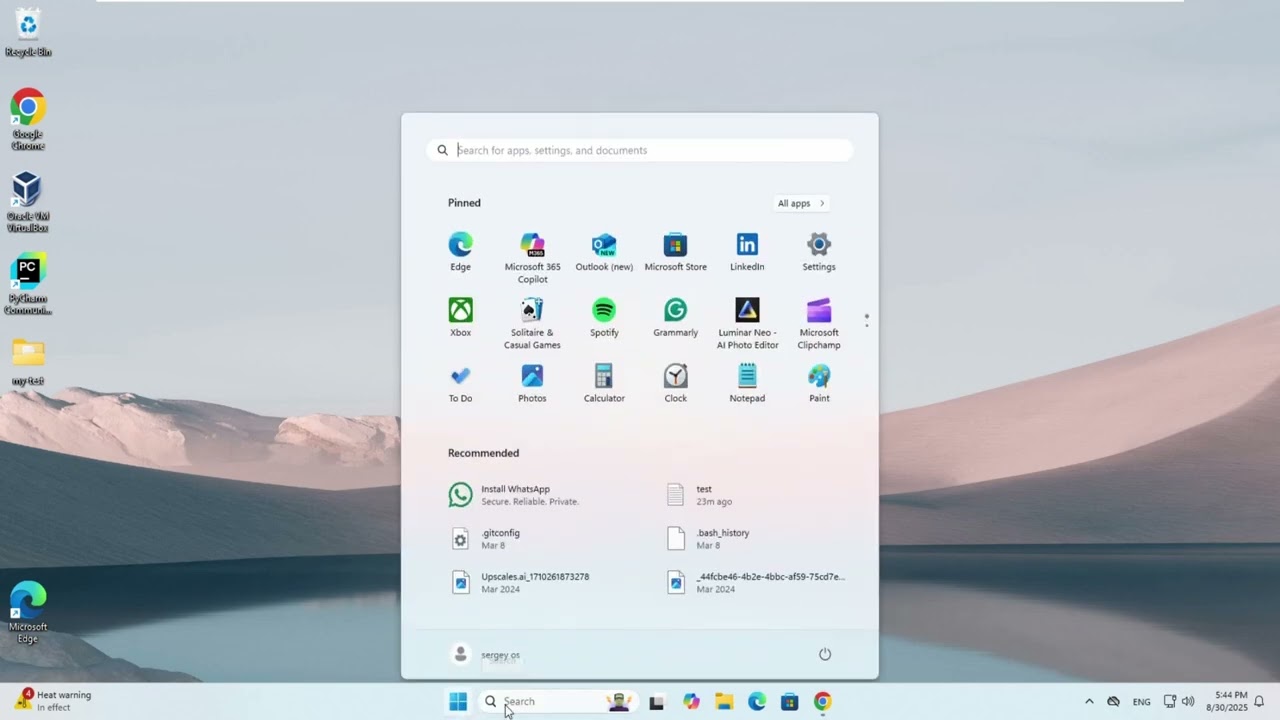1280x720 pixels.
Task: Launch Microsoft 365 Copilot
Action: (x=532, y=258)
